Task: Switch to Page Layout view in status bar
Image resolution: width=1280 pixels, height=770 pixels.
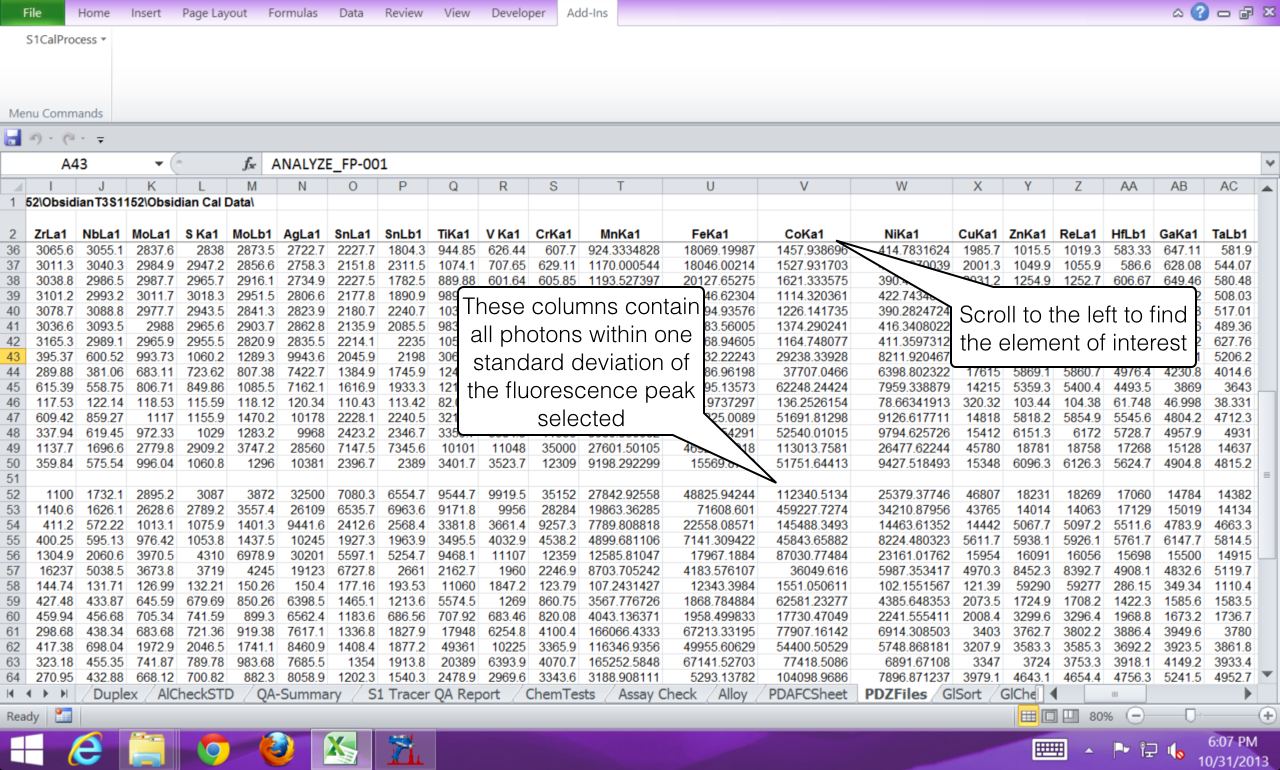Action: click(x=1048, y=716)
